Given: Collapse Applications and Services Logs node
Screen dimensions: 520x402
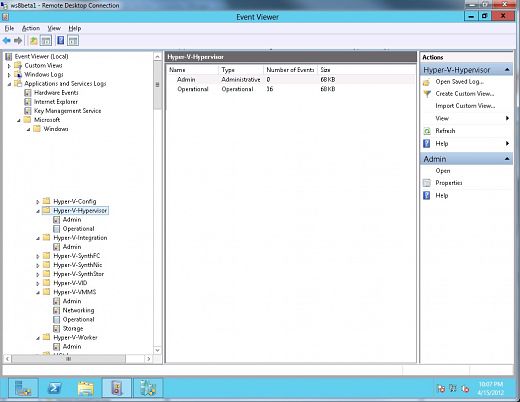Looking at the screenshot, I should coord(9,84).
